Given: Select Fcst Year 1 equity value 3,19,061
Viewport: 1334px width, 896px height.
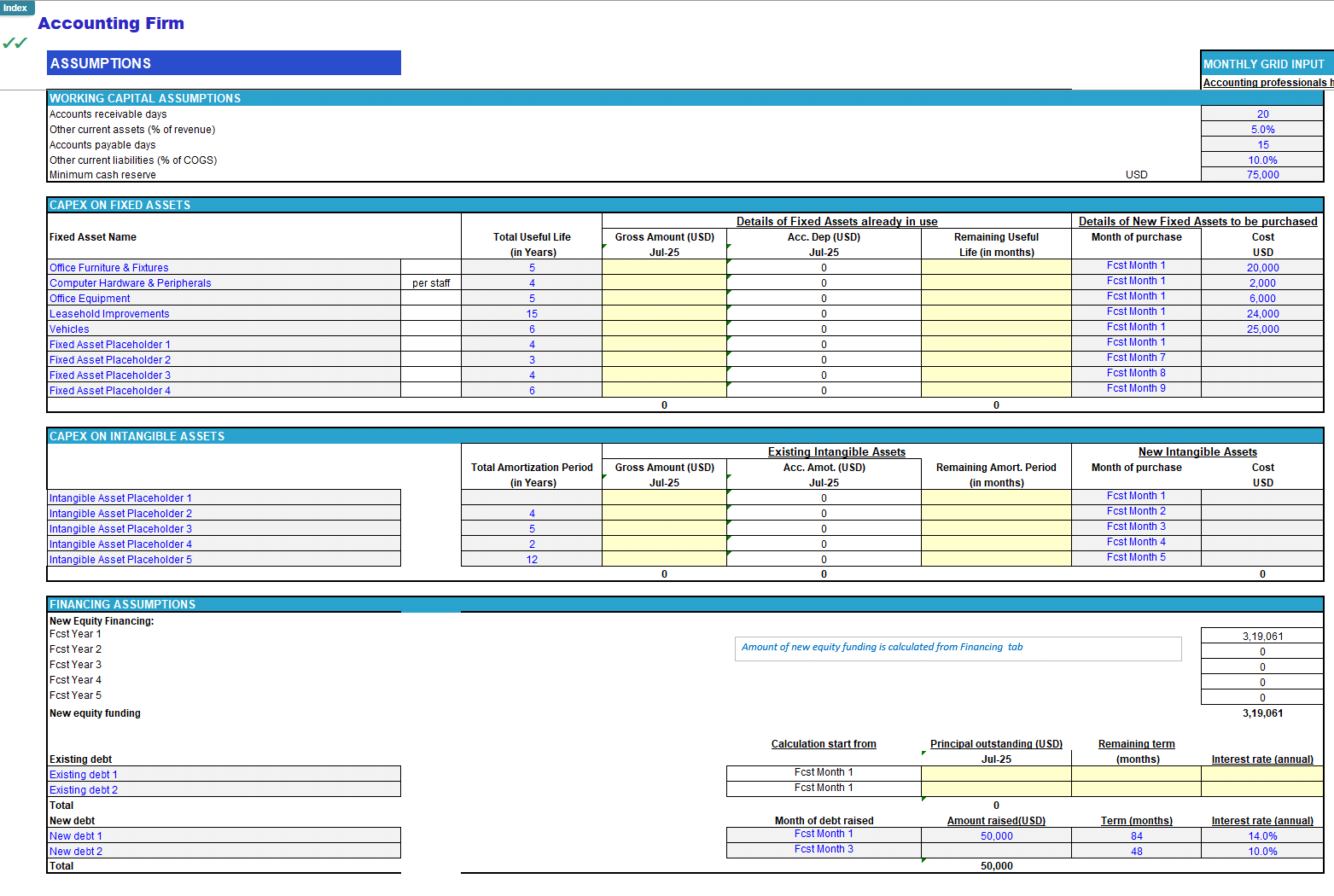Looking at the screenshot, I should 1262,637.
